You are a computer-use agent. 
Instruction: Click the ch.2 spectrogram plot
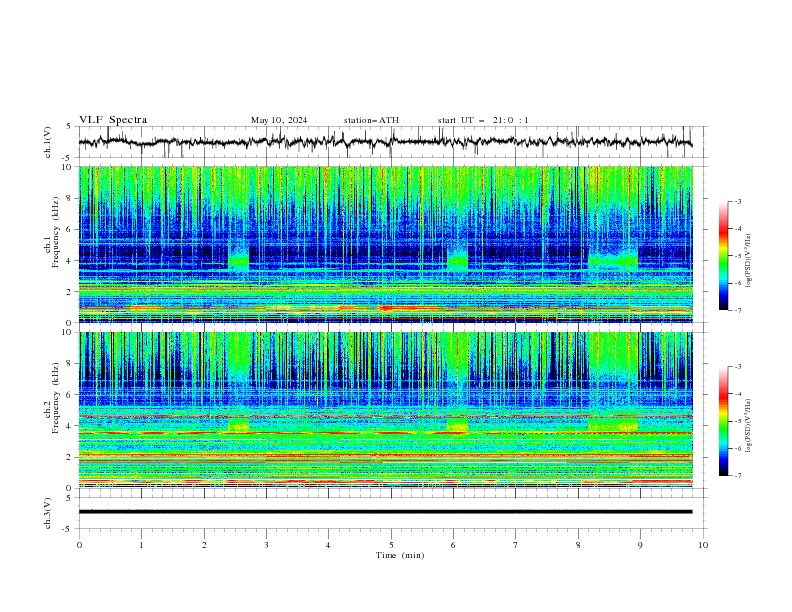385,410
